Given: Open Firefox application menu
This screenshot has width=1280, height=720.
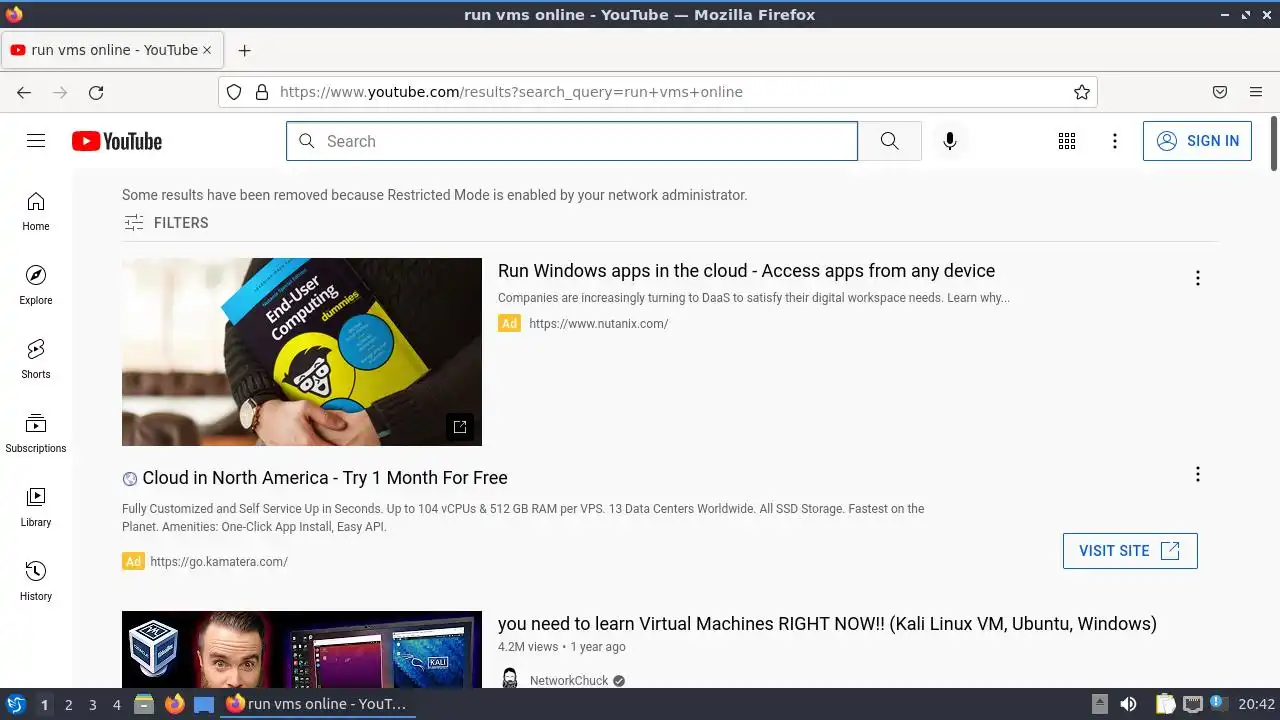Looking at the screenshot, I should coord(1256,92).
